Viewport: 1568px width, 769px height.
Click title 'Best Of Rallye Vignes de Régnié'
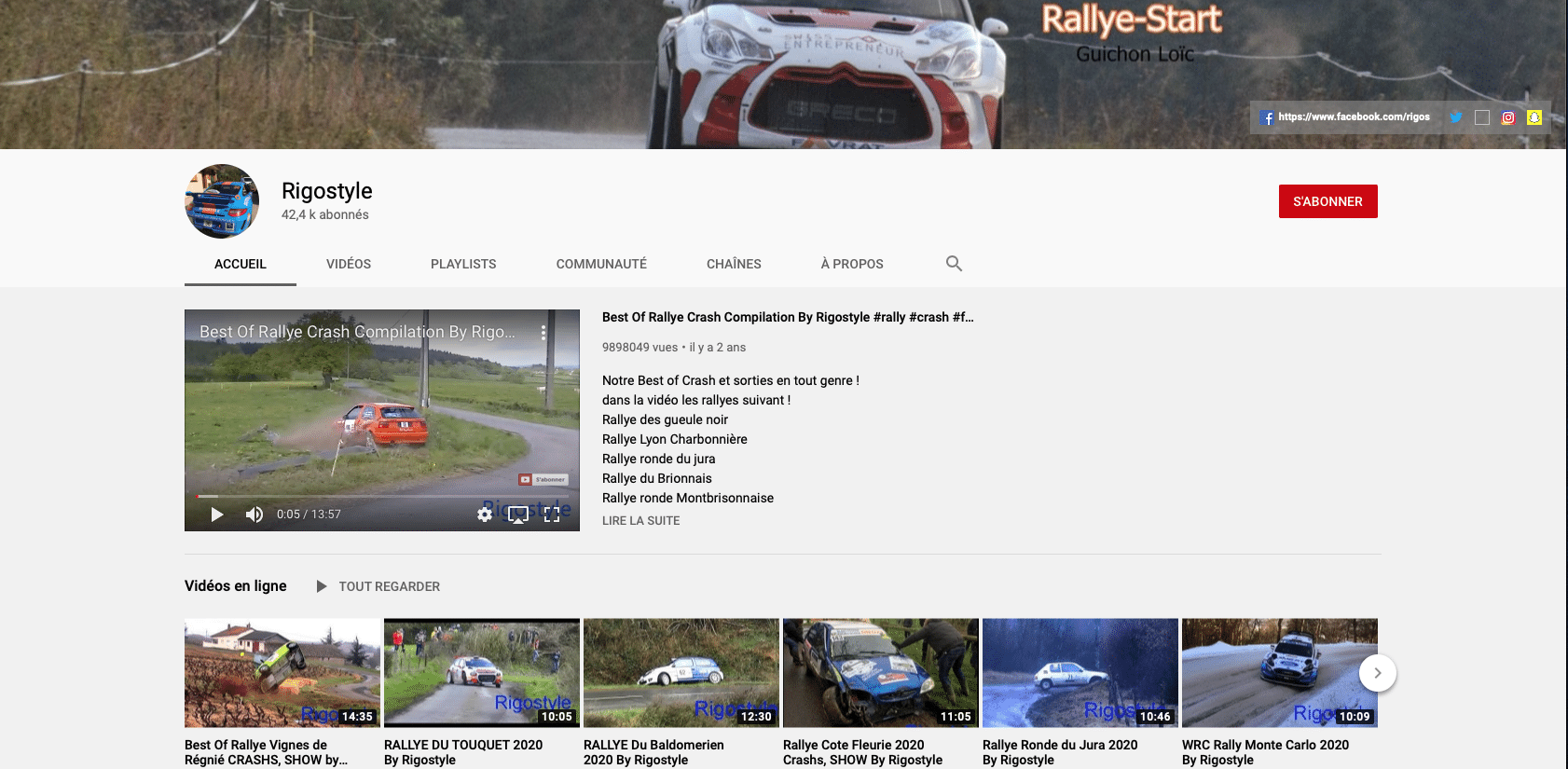pyautogui.click(x=266, y=752)
